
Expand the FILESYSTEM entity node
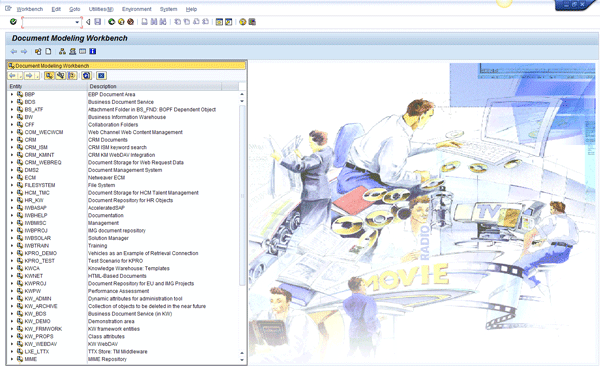pos(12,185)
